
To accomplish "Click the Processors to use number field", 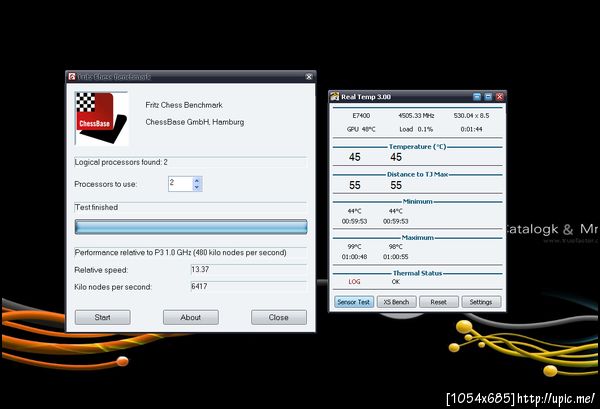I will click(x=180, y=184).
